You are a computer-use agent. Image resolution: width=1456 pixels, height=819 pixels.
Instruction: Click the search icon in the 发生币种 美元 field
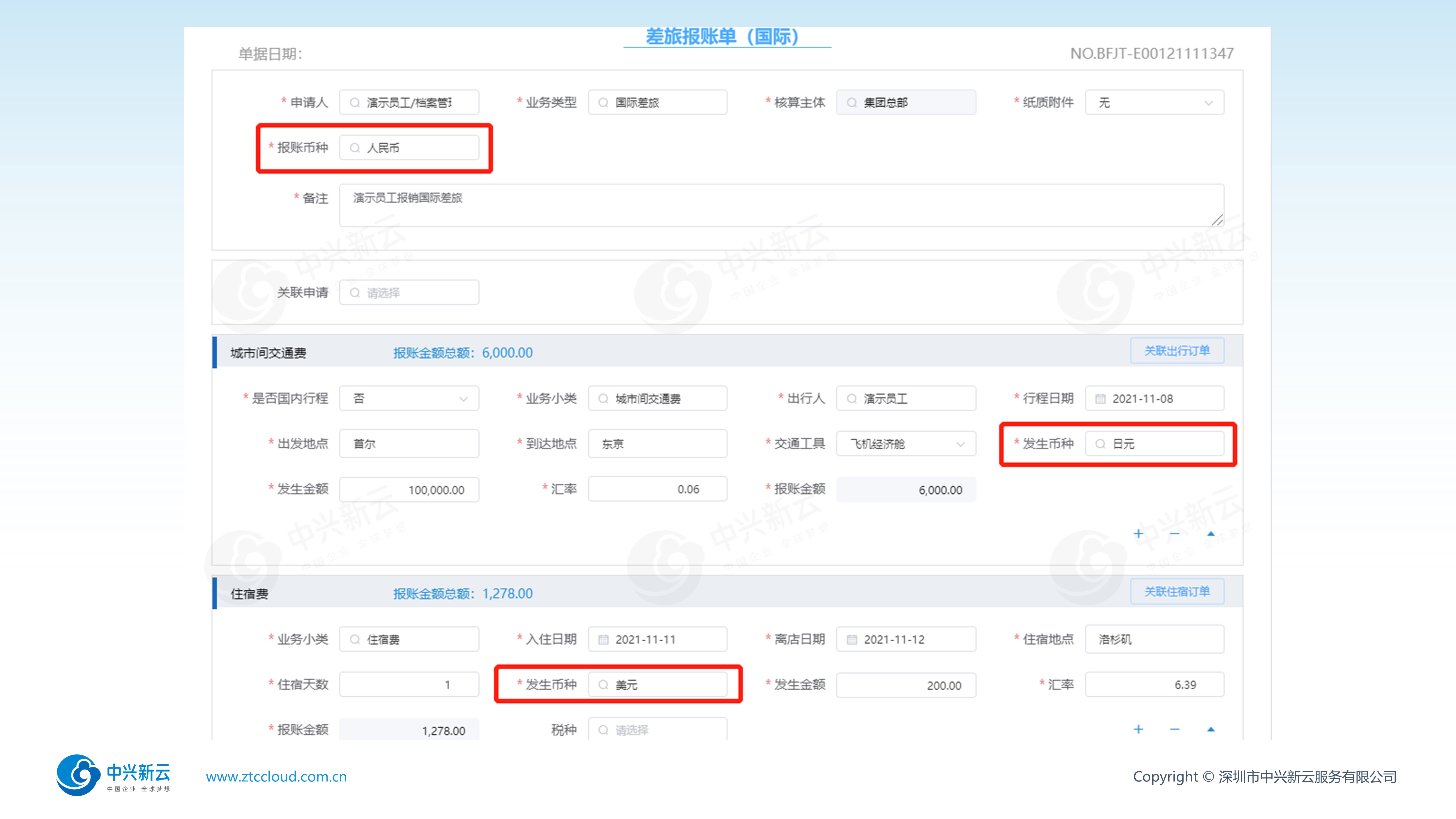pos(603,685)
